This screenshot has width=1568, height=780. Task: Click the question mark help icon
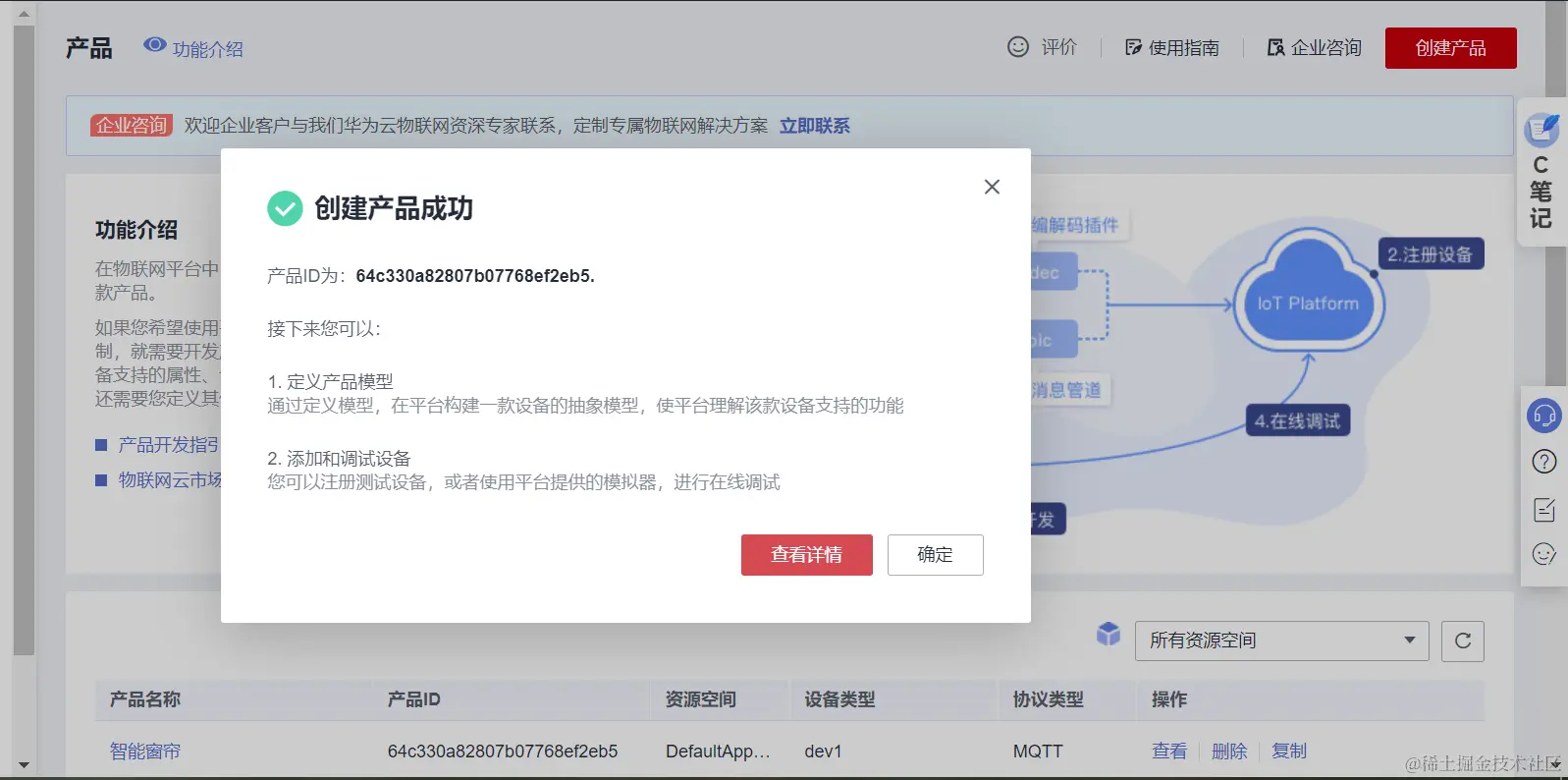[x=1543, y=462]
